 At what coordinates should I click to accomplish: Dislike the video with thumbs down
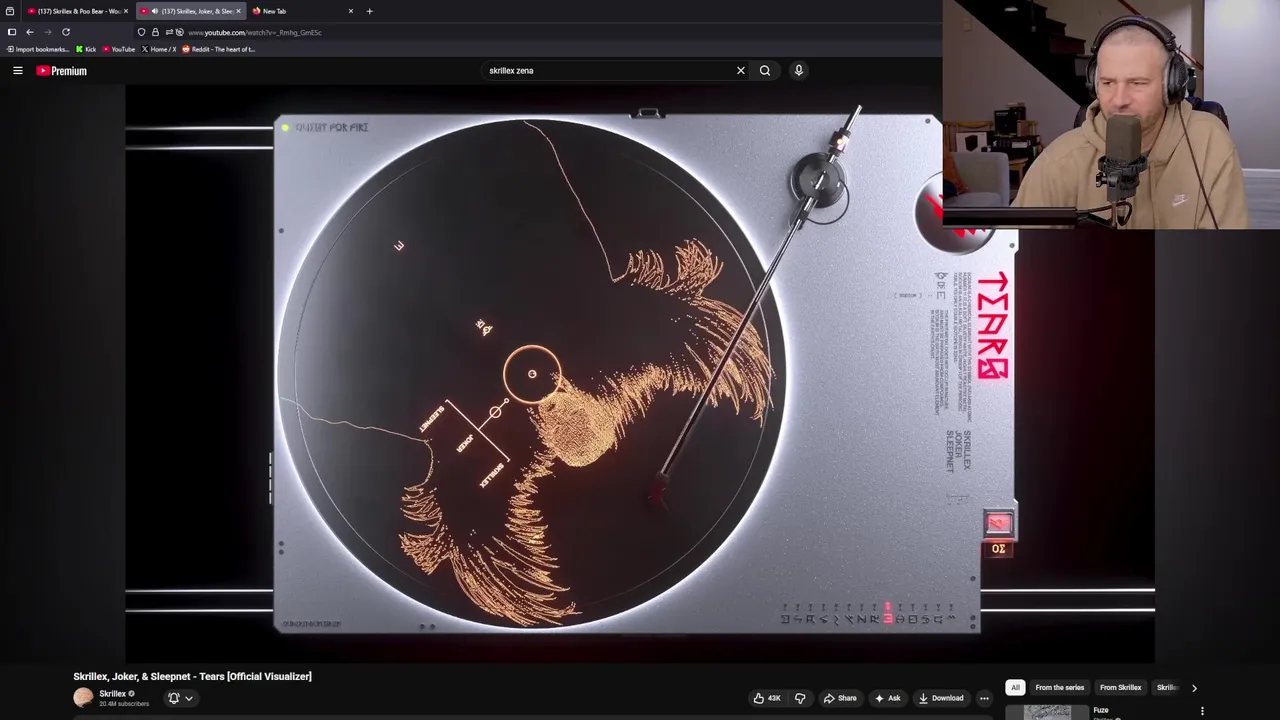pos(800,698)
